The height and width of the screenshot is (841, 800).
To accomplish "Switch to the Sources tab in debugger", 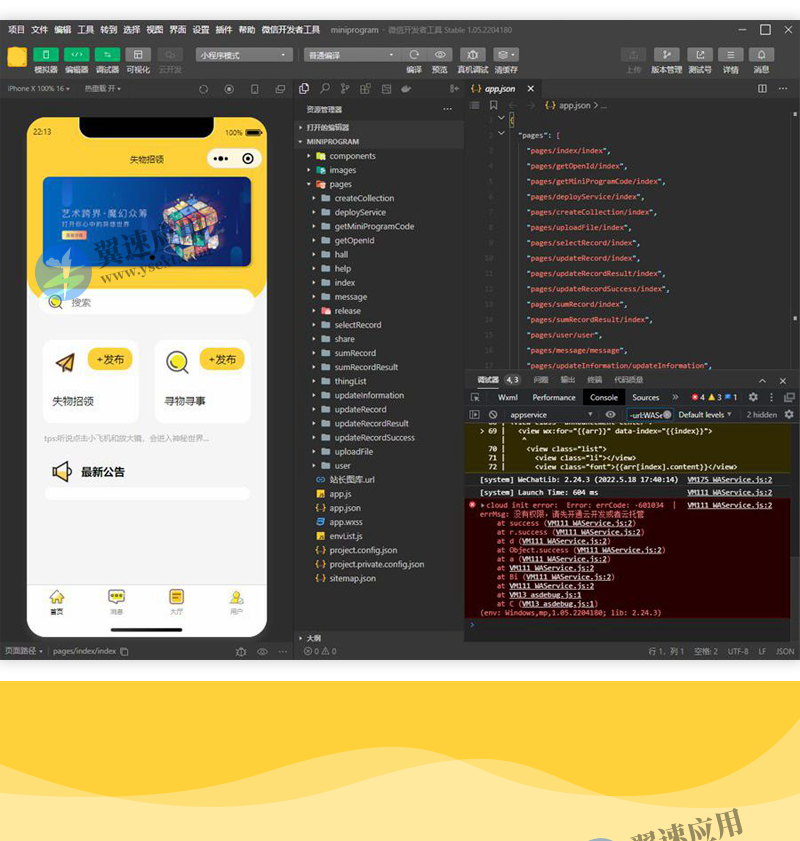I will (x=646, y=397).
